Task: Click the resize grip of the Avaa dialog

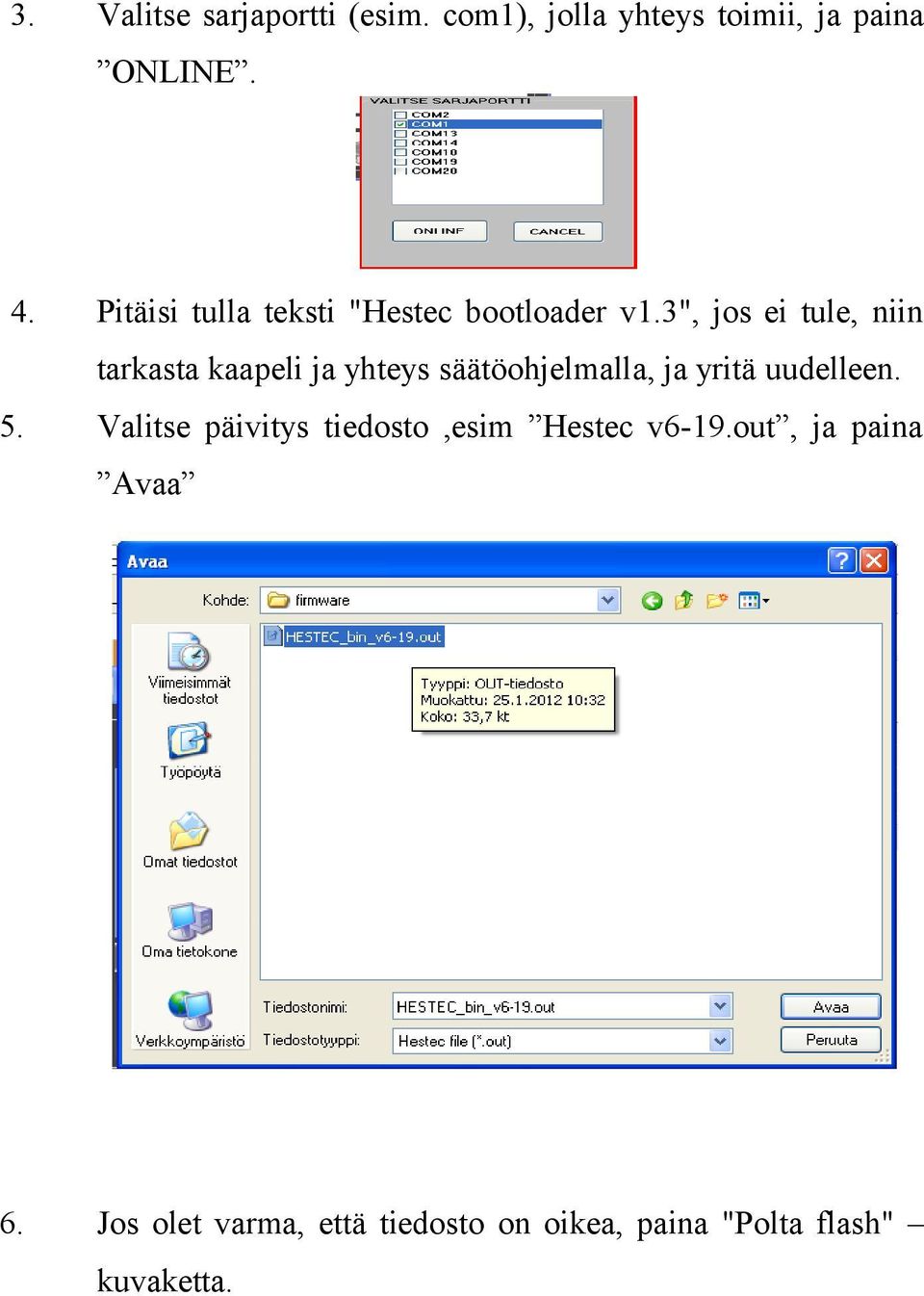Action: tap(883, 1056)
